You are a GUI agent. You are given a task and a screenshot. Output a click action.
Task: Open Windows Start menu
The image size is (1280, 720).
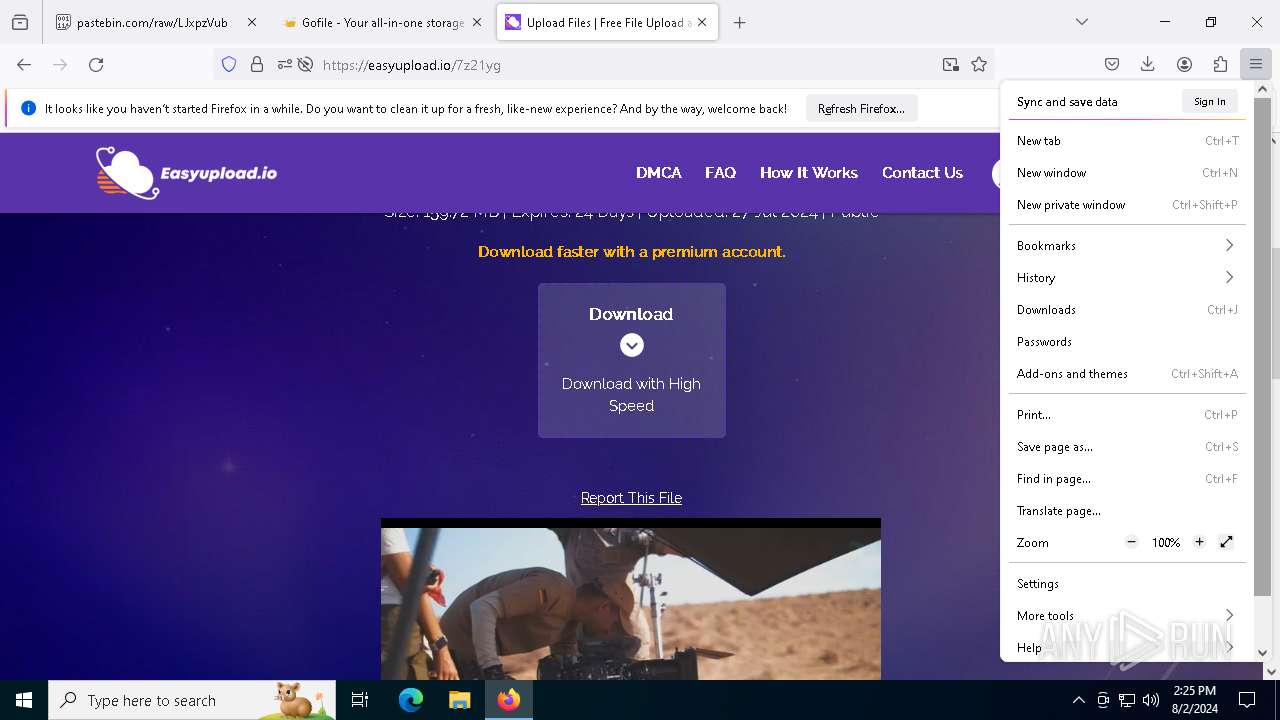click(24, 700)
